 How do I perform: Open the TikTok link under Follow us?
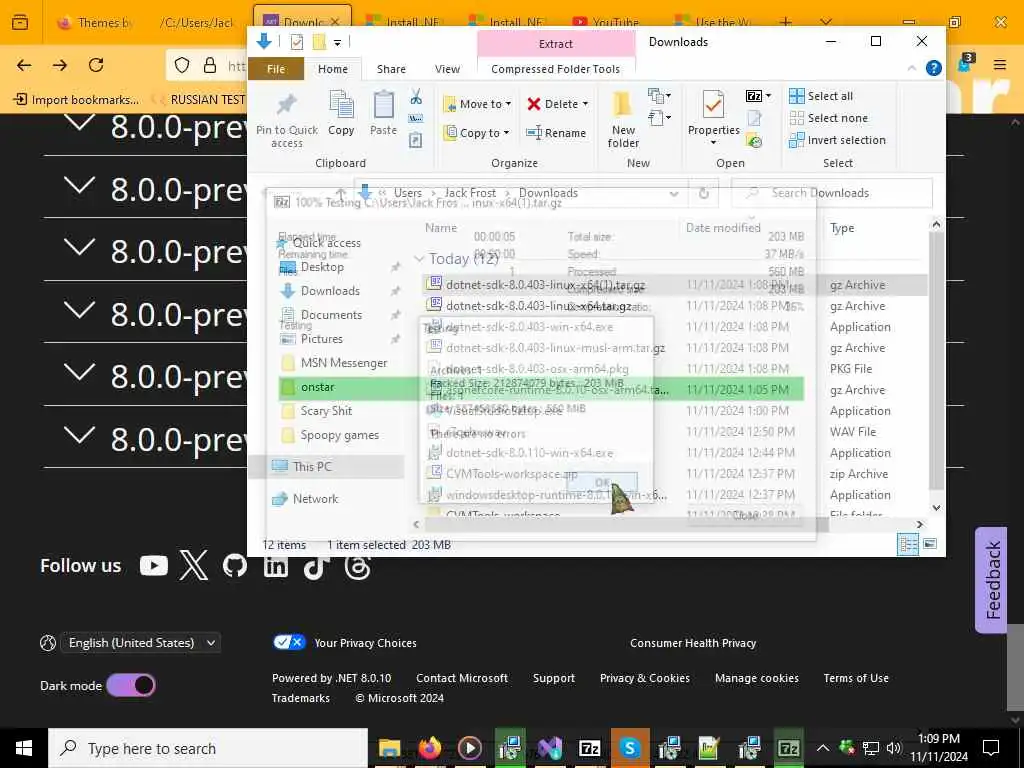[316, 566]
